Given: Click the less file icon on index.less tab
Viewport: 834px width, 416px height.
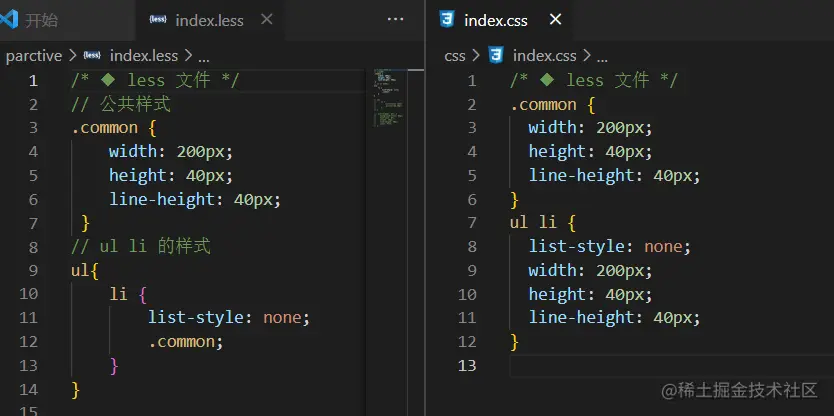Looking at the screenshot, I should 158,20.
